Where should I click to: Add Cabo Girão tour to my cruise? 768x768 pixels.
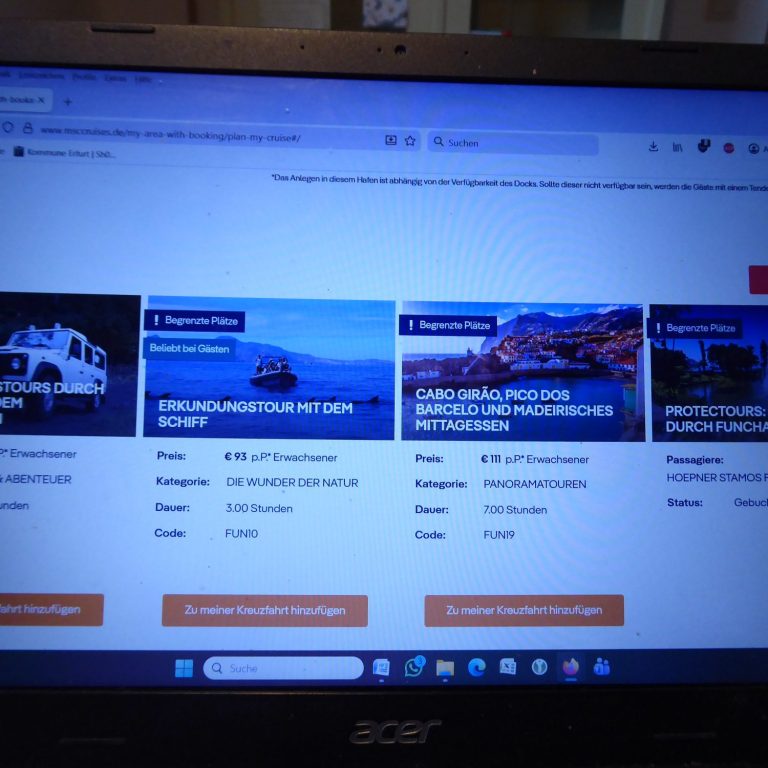tap(524, 610)
